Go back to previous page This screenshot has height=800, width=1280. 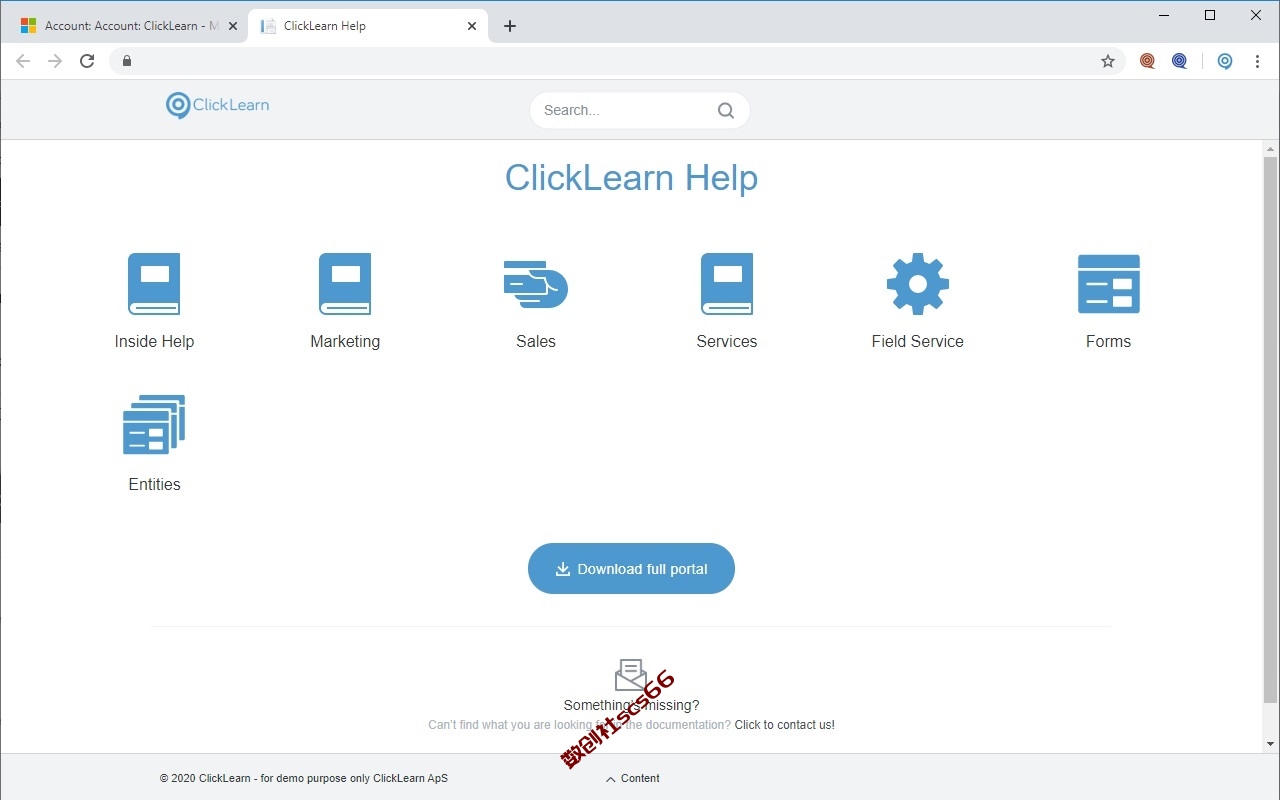(x=23, y=61)
